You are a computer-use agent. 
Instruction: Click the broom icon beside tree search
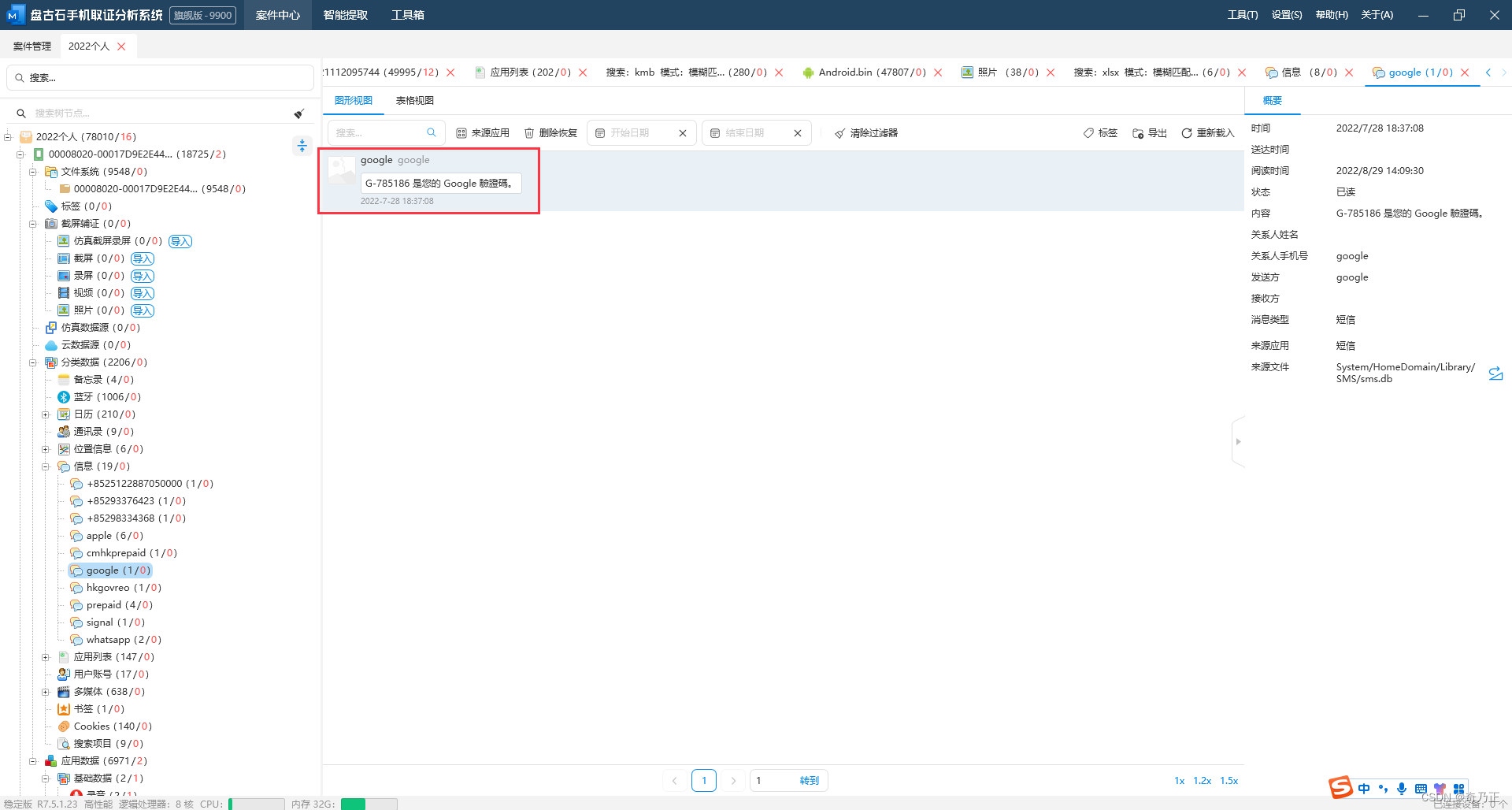[299, 113]
